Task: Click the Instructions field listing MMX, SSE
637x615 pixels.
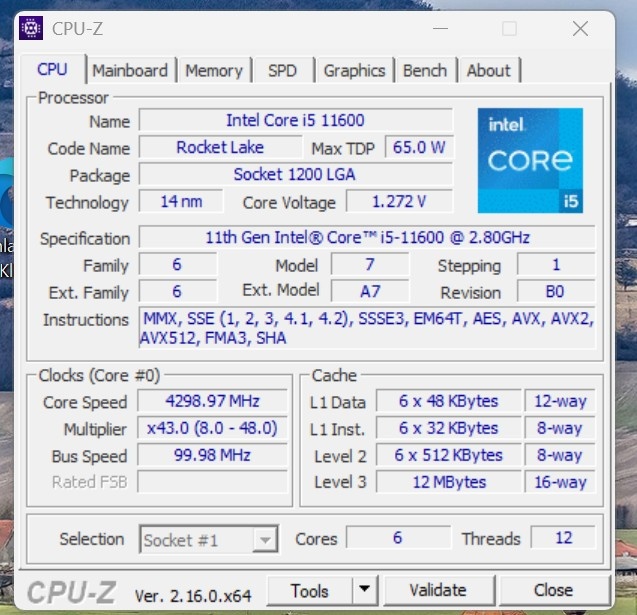Action: (367, 328)
